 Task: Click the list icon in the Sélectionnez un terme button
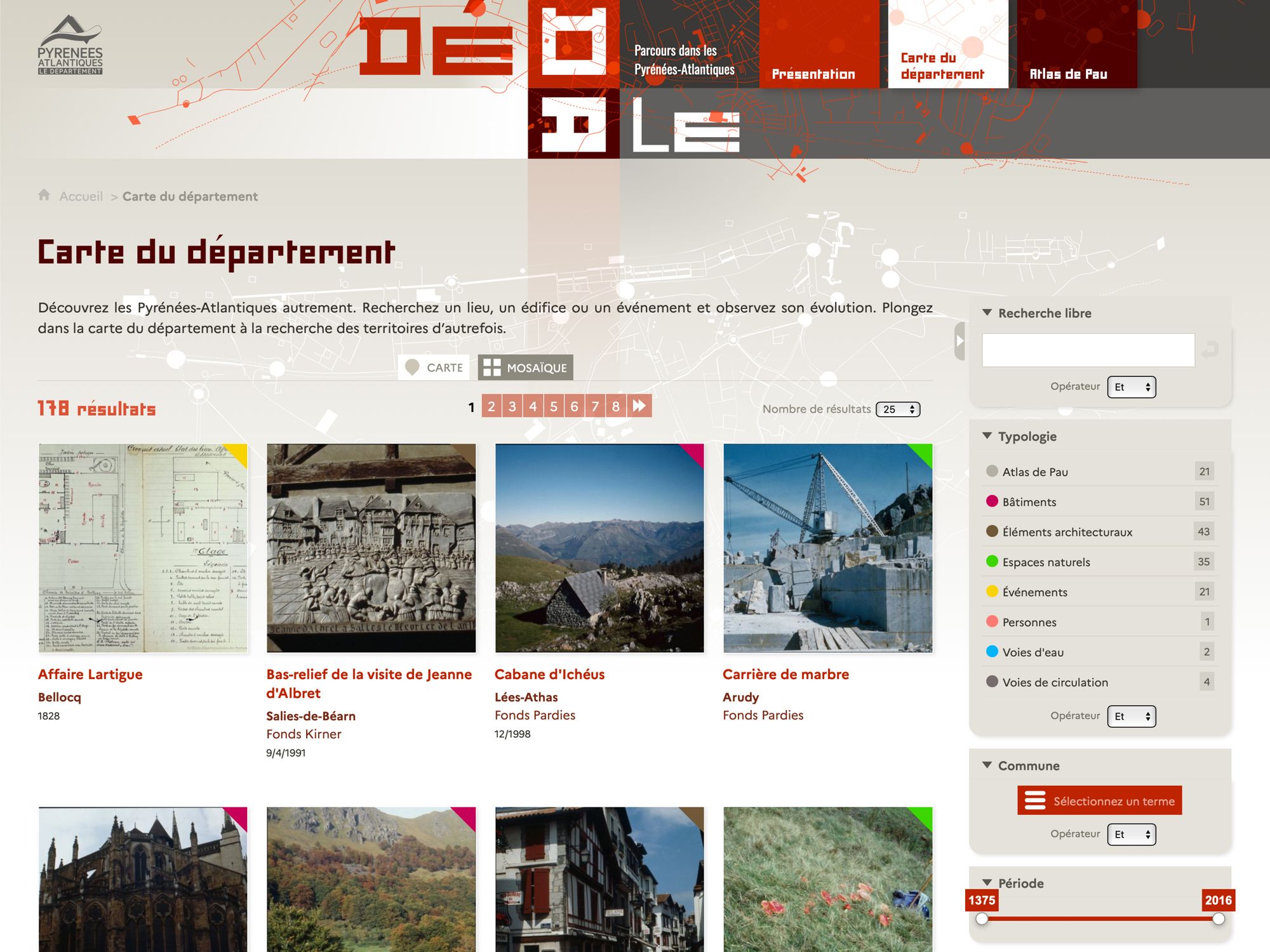[1034, 800]
